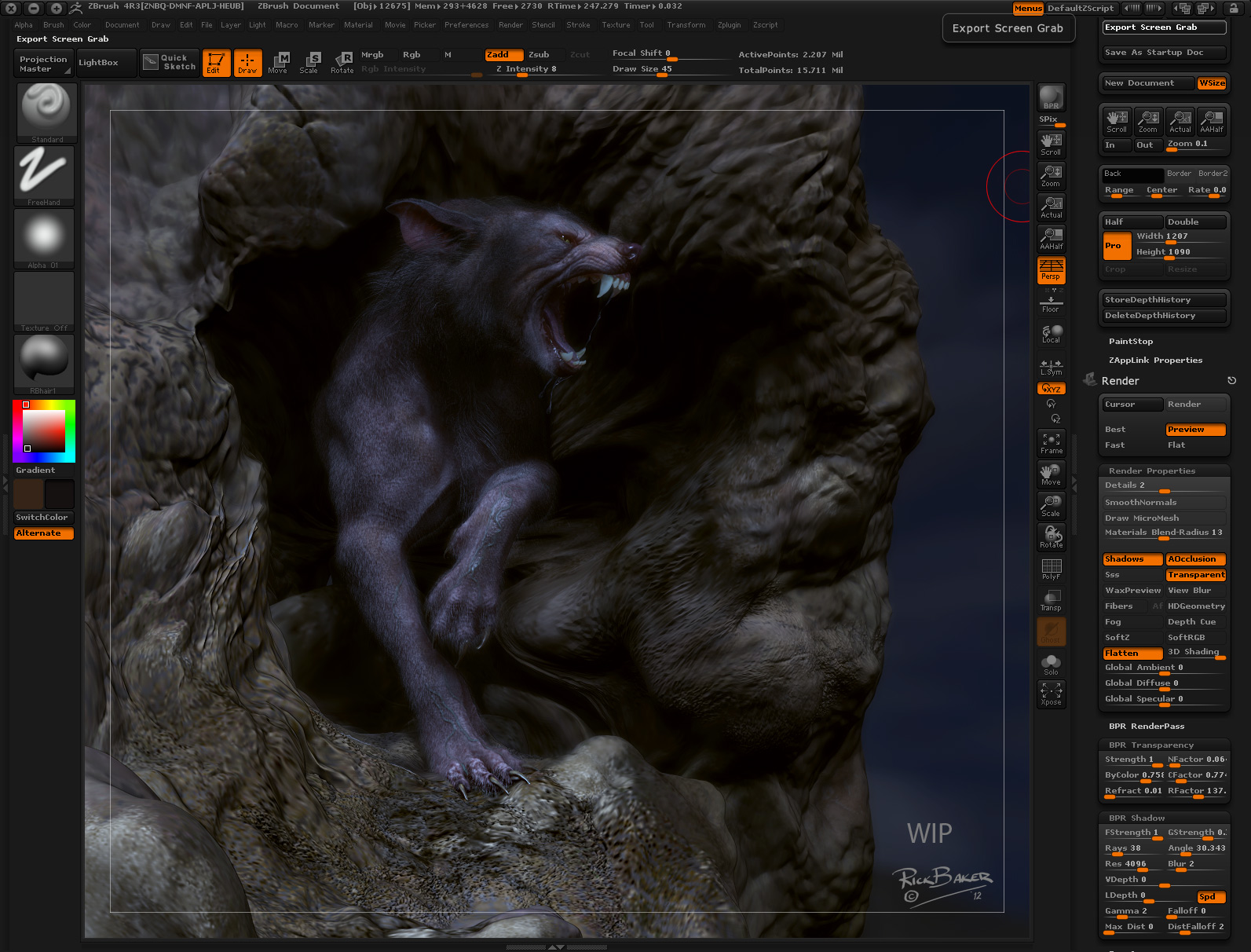Toggle L.Sym local symmetry

click(1051, 366)
